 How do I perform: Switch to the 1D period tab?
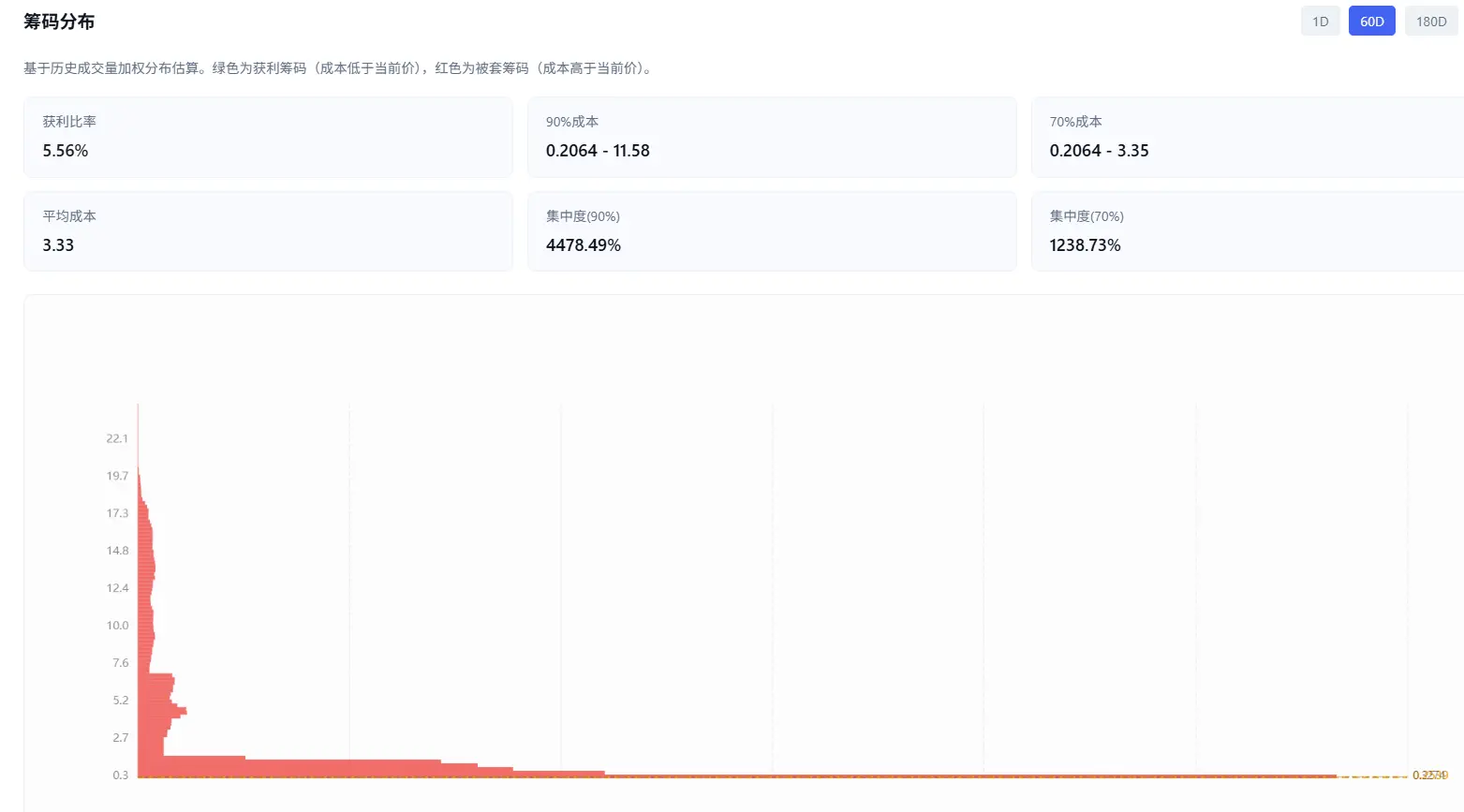click(1320, 22)
